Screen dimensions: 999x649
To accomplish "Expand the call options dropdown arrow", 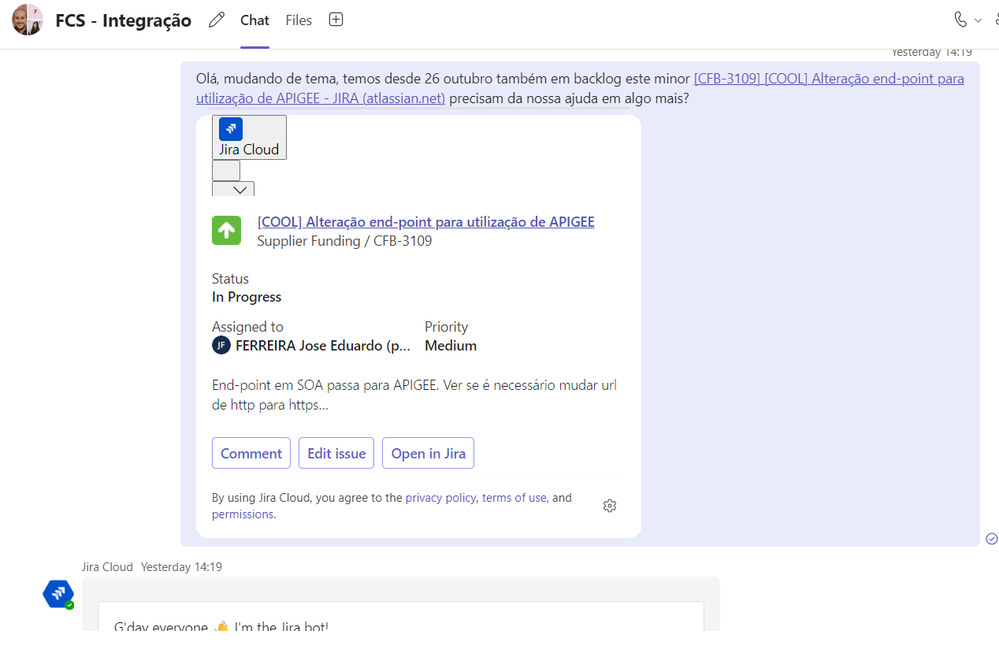I will tap(978, 20).
